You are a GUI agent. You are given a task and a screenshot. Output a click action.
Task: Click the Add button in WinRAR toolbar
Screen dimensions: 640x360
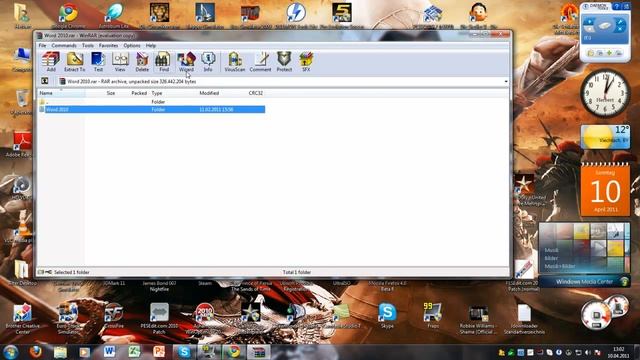51,62
